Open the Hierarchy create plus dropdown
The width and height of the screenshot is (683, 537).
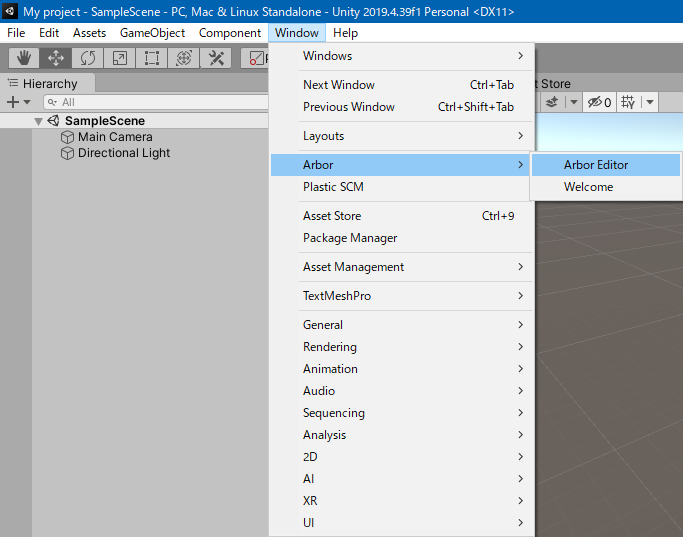(17, 102)
